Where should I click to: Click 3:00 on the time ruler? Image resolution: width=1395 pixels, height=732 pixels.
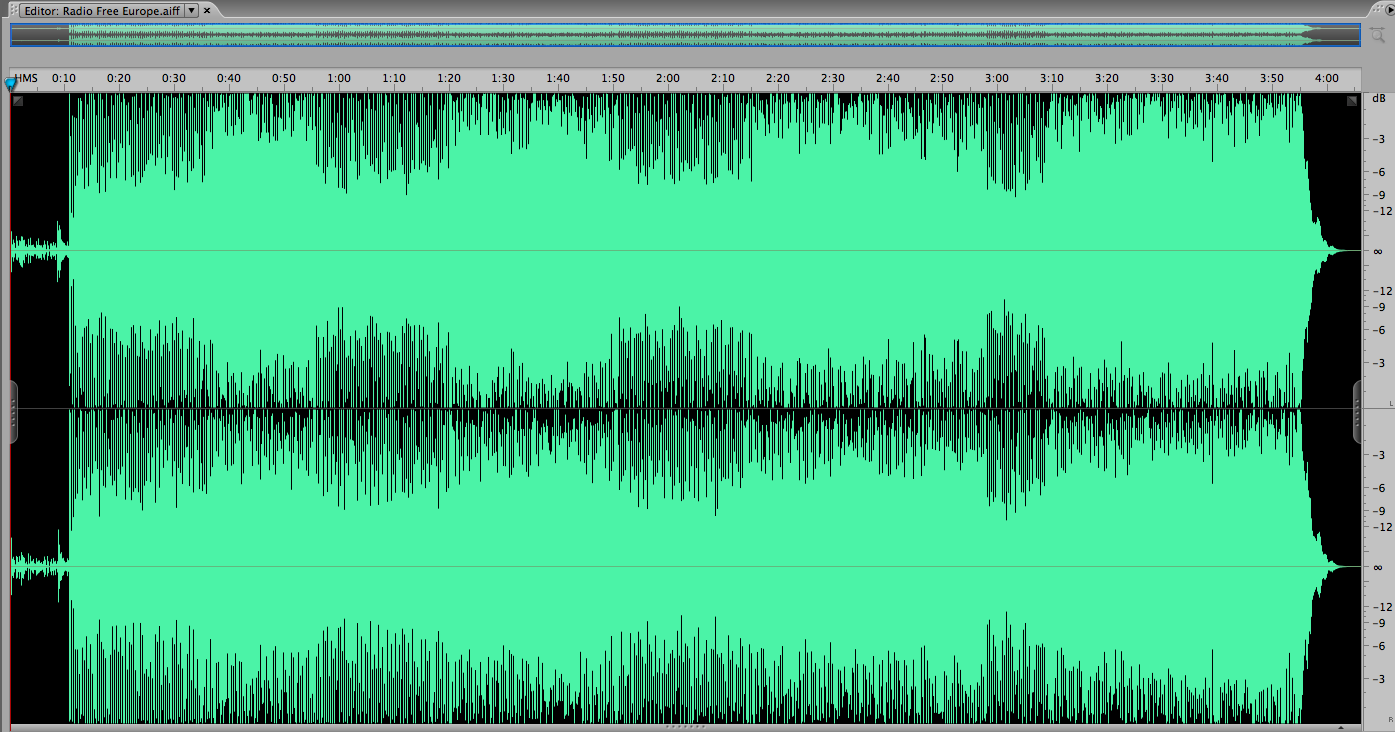click(x=997, y=78)
